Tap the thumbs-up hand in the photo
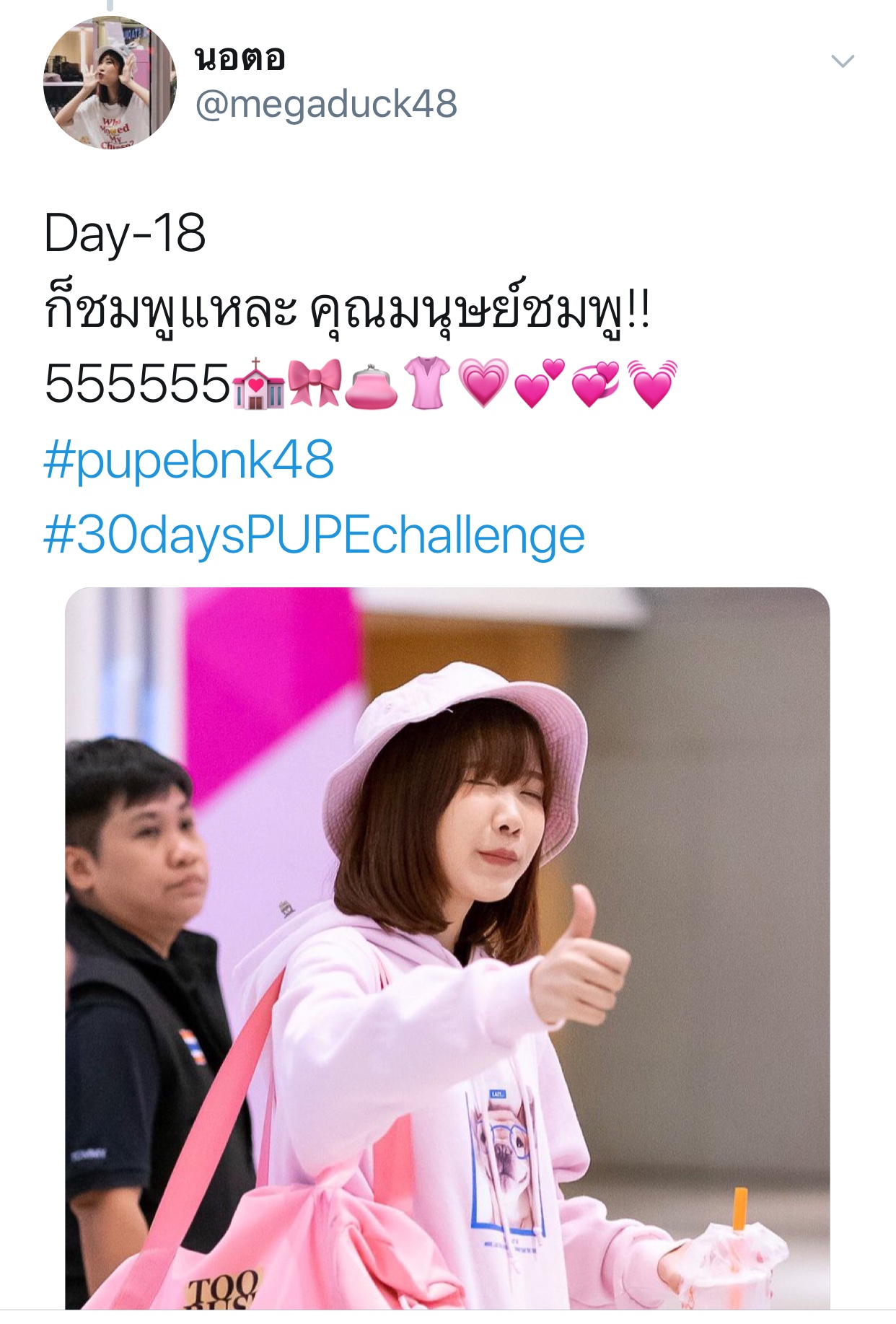 [577, 956]
